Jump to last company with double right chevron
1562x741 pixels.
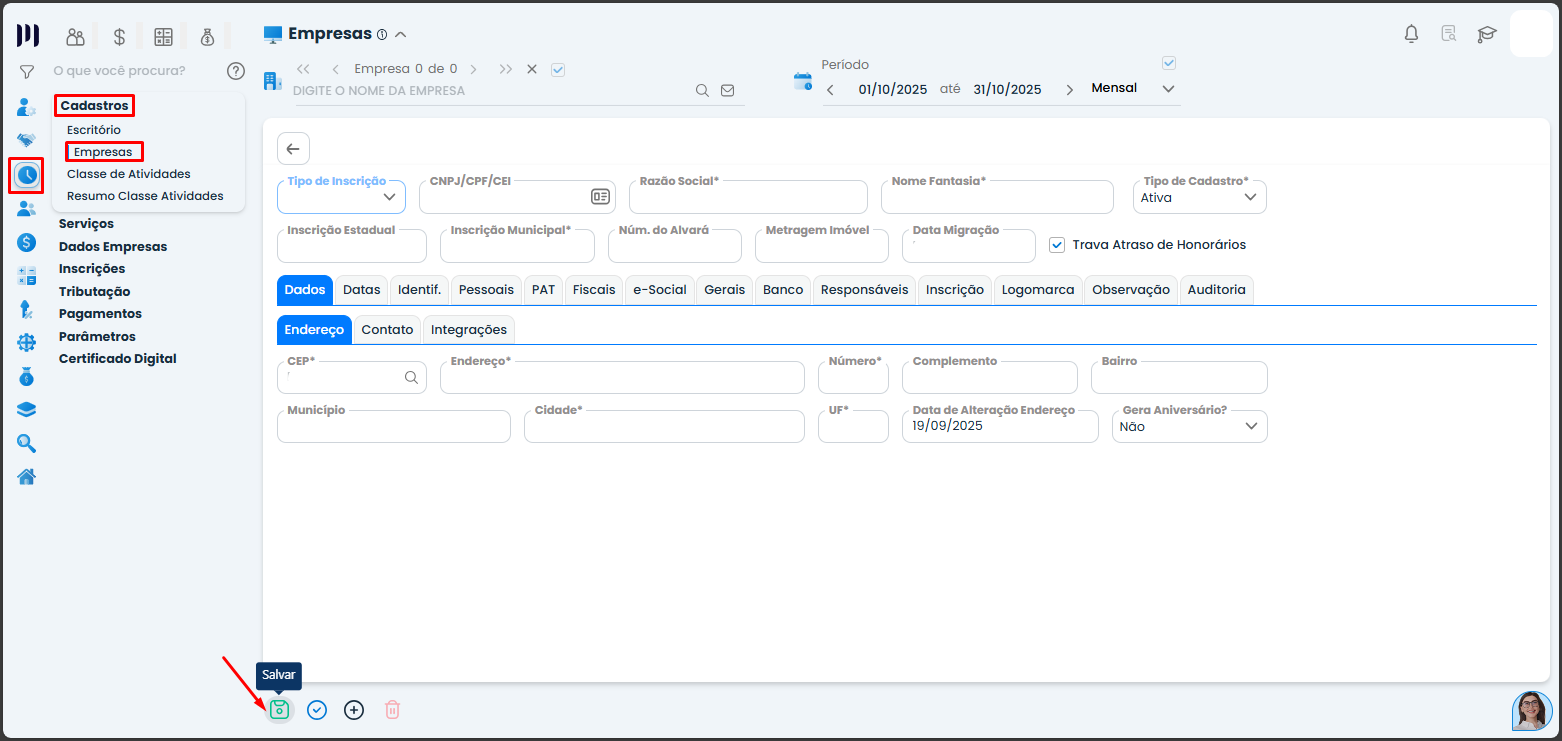coord(506,70)
